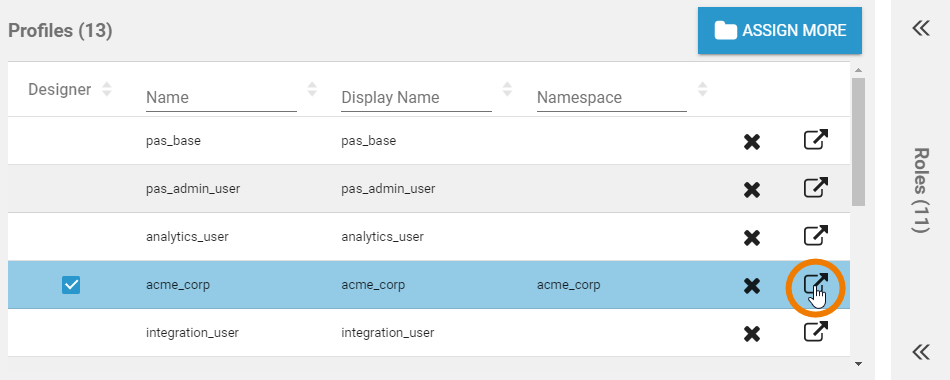Uncheck Designer checkbox for acme_corp
The image size is (950, 380).
click(71, 285)
